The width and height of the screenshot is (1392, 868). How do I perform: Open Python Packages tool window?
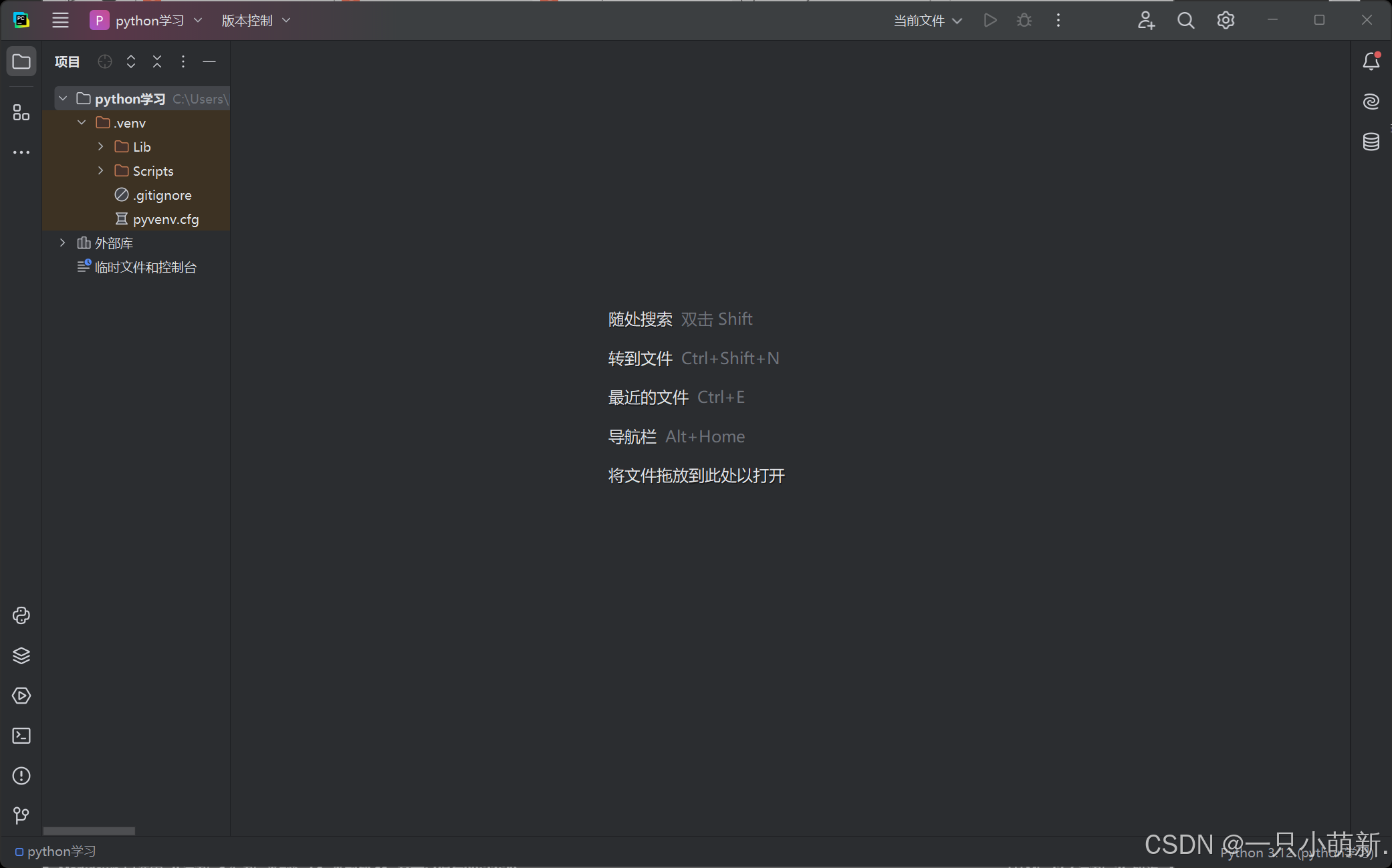pos(21,656)
